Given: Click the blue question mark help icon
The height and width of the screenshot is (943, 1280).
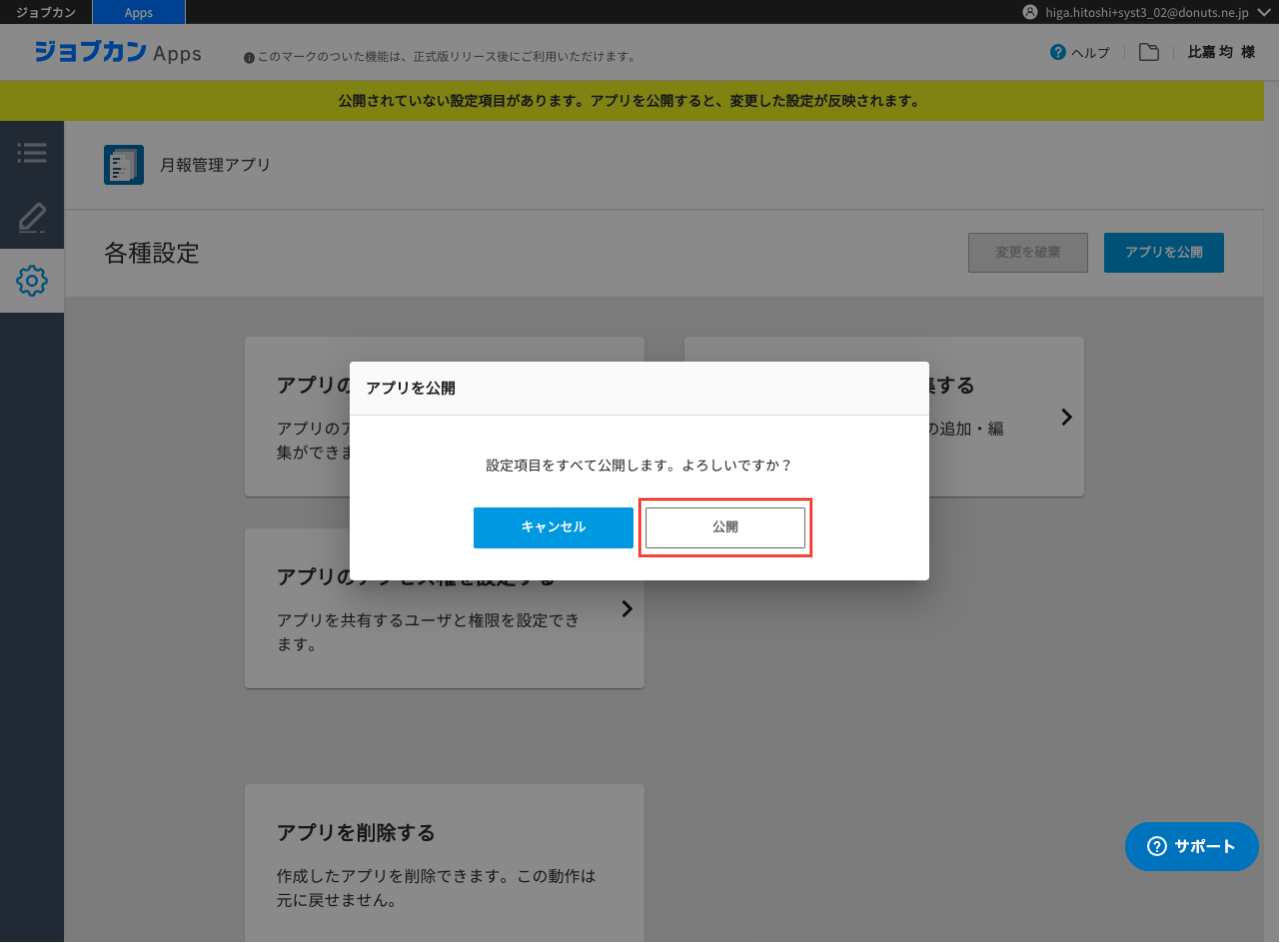Looking at the screenshot, I should 1058,52.
